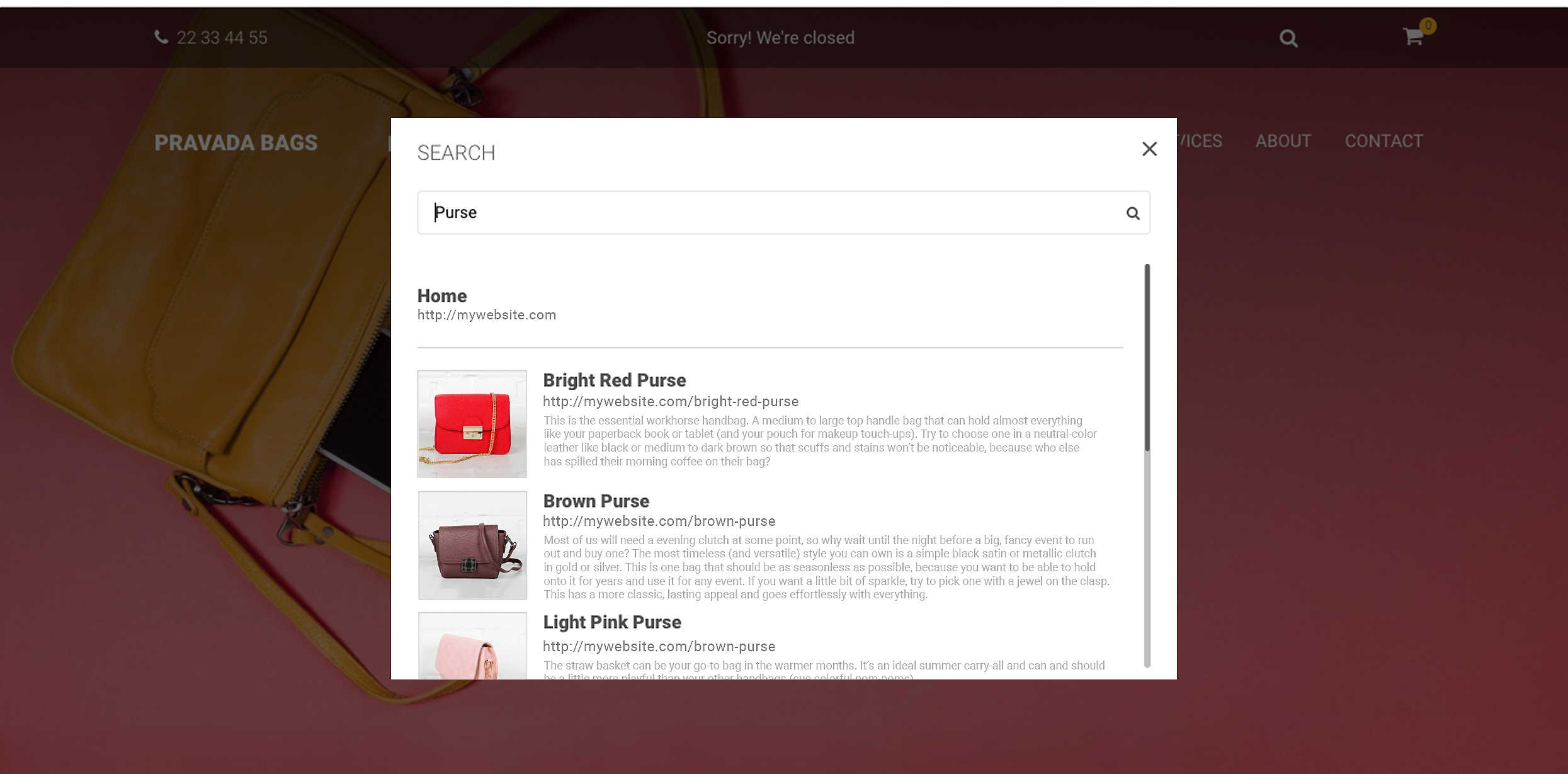Open Light Pink Purse result title
The width and height of the screenshot is (1568, 774).
(612, 622)
